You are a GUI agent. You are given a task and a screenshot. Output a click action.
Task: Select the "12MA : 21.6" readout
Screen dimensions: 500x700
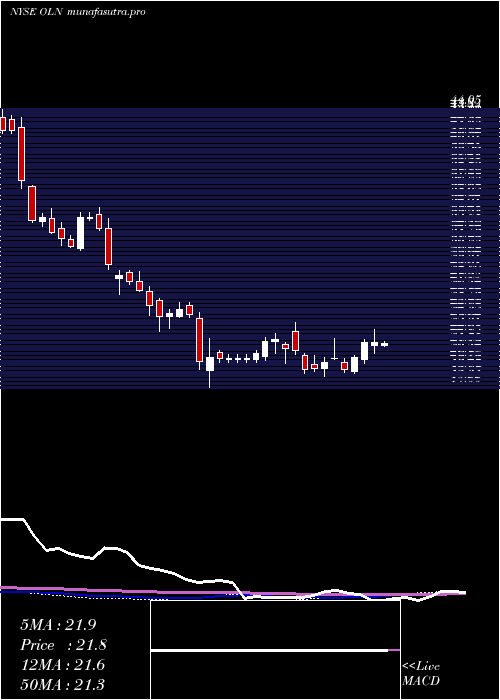tap(62, 665)
